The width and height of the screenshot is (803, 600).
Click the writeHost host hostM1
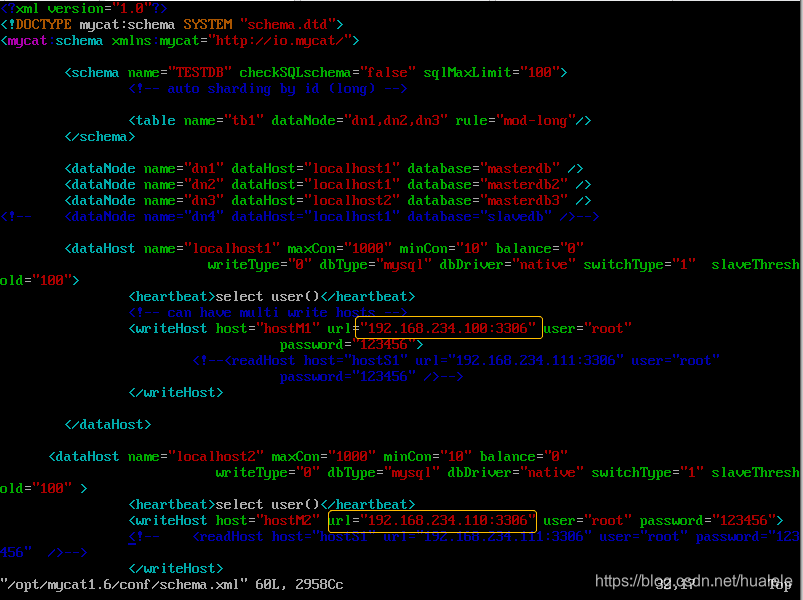290,327
